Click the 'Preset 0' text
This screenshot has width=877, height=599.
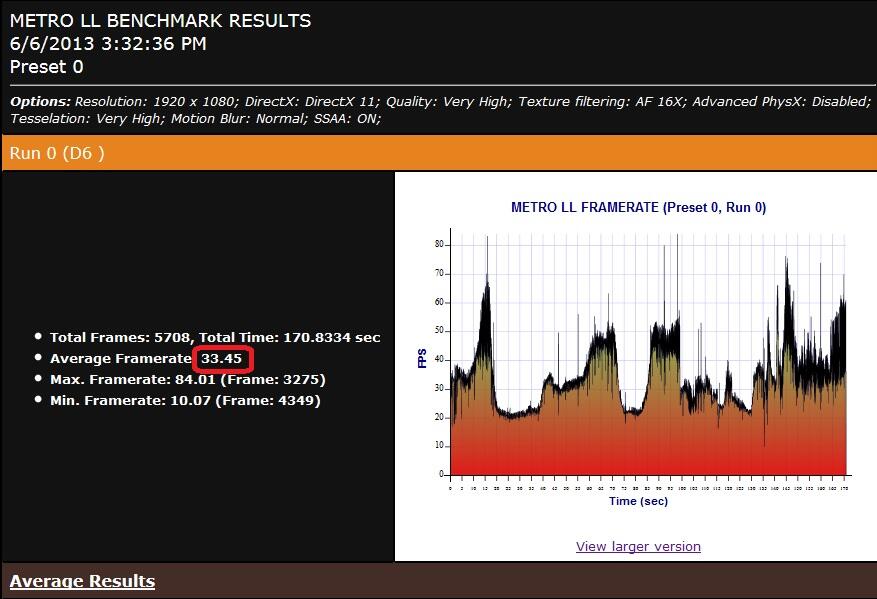(x=46, y=67)
